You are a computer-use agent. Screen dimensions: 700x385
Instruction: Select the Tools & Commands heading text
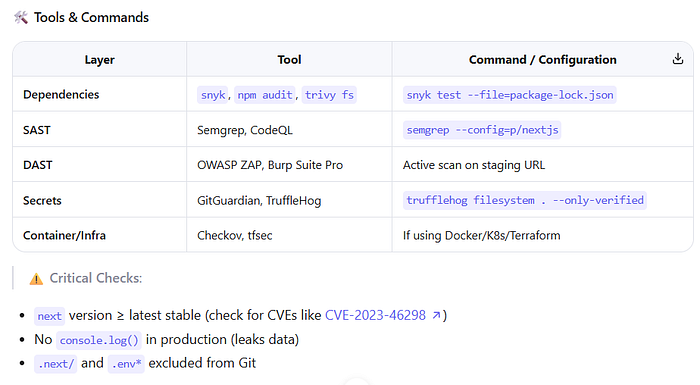coord(91,17)
